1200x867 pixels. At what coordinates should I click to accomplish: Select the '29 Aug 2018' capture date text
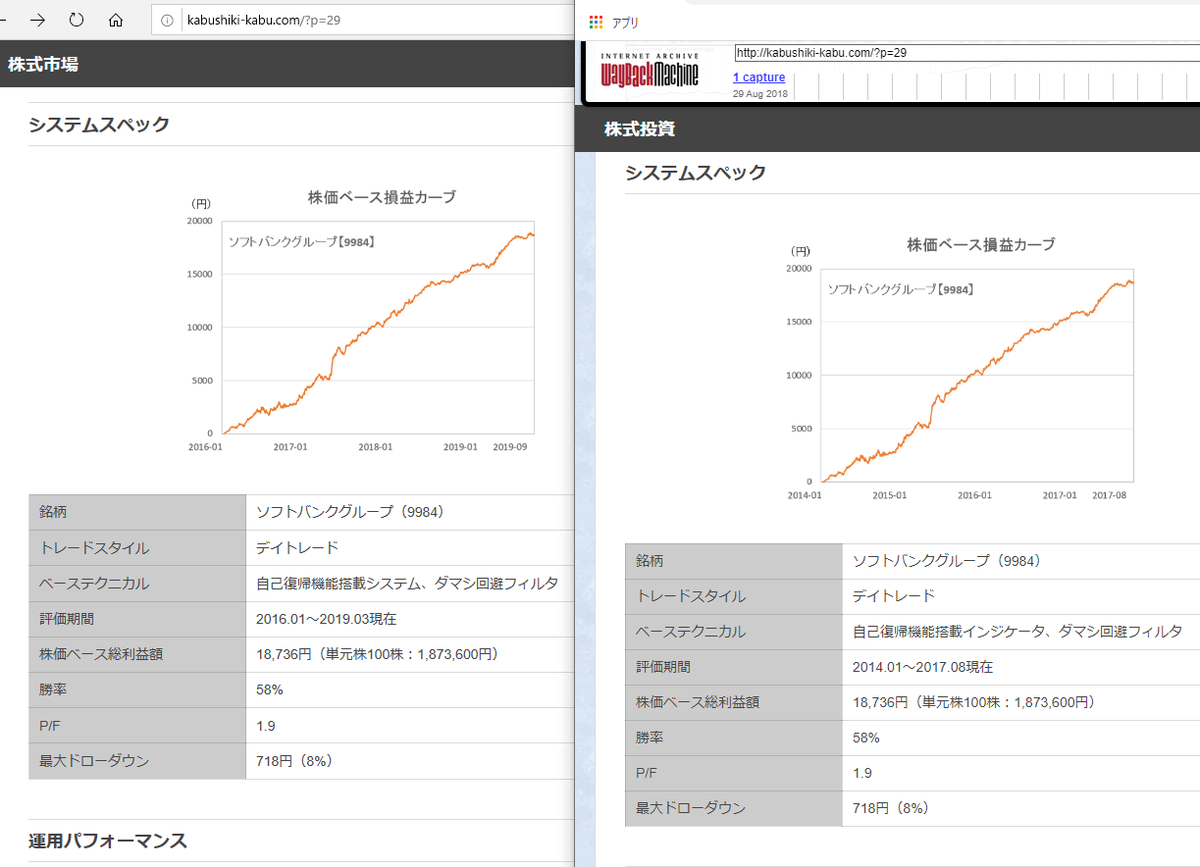tap(760, 94)
